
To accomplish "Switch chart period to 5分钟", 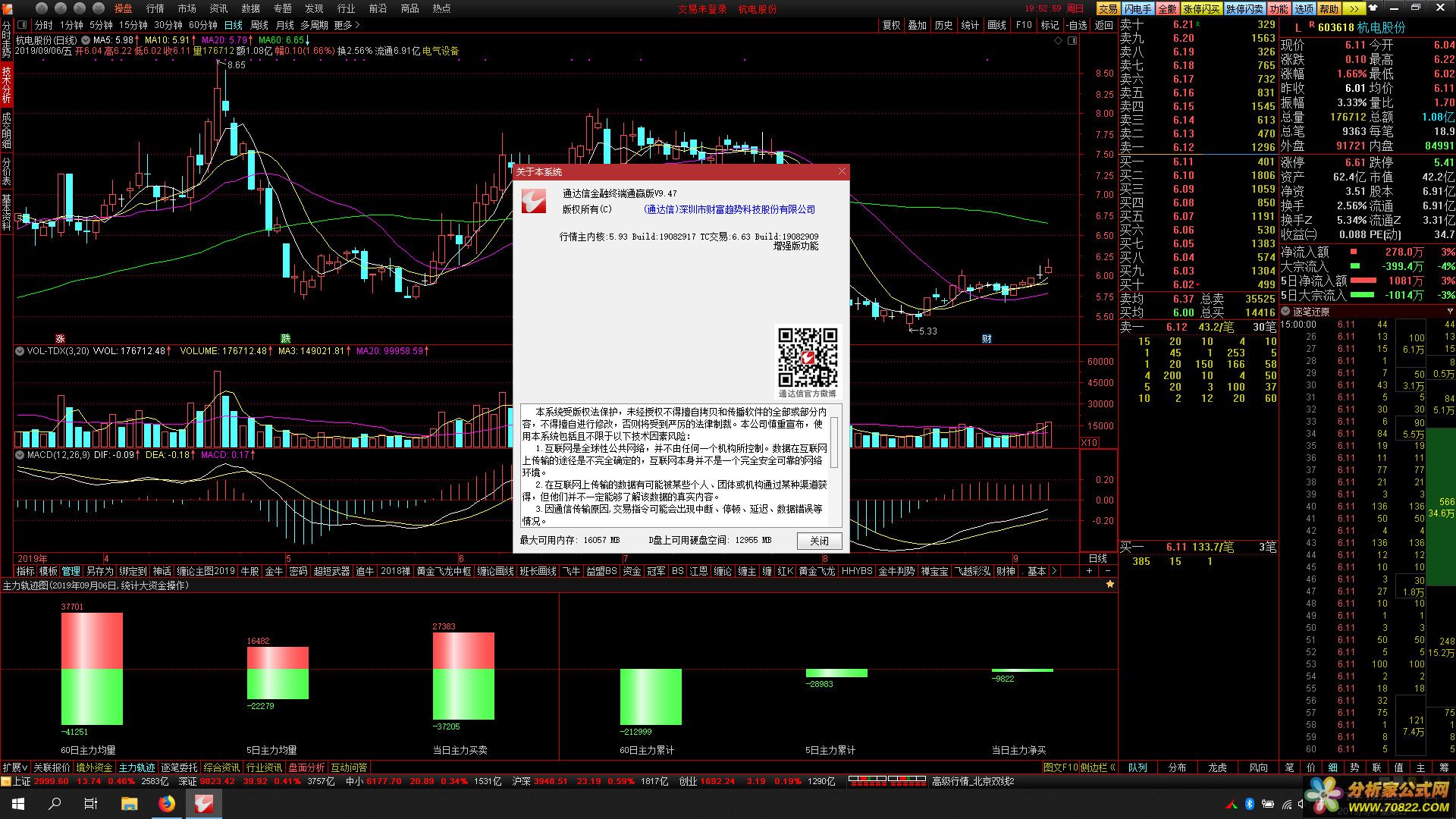I will 102,25.
